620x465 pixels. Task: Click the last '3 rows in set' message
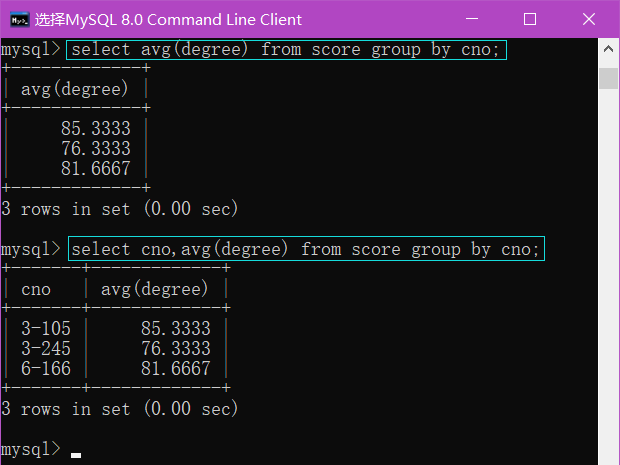click(x=119, y=409)
